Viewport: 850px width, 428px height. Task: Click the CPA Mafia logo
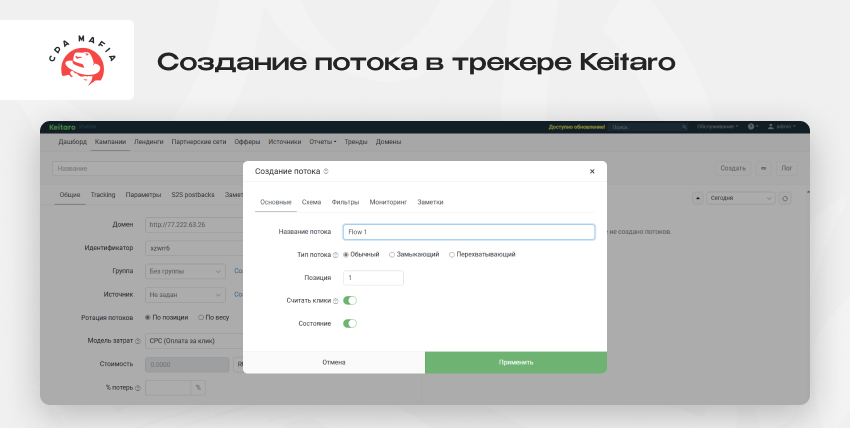(82, 60)
